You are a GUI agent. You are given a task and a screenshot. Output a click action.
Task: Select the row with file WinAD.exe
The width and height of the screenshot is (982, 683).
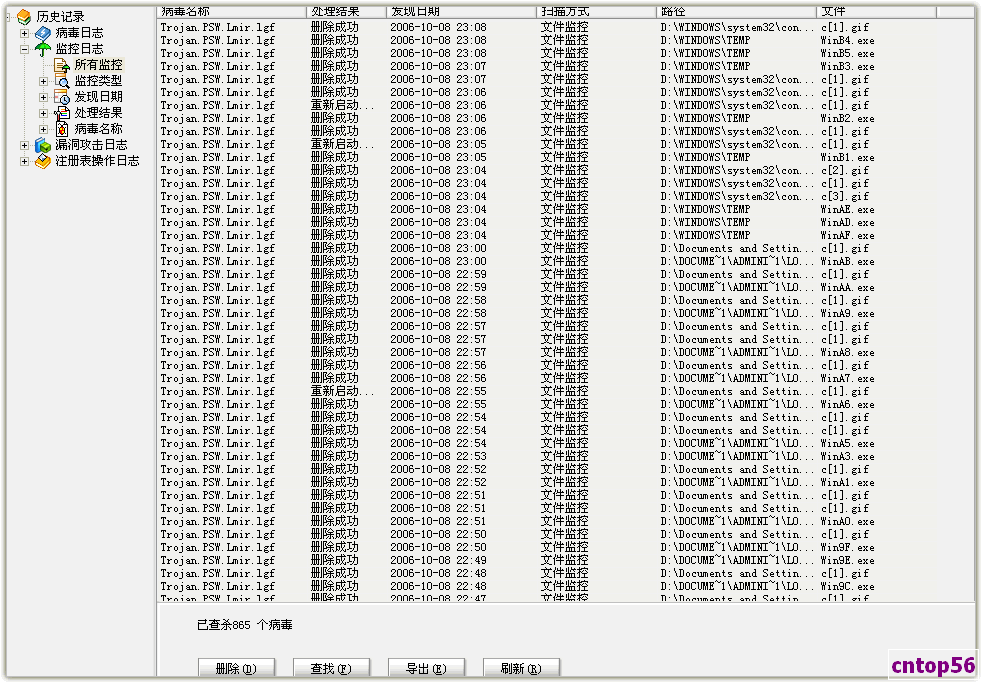pyautogui.click(x=566, y=222)
